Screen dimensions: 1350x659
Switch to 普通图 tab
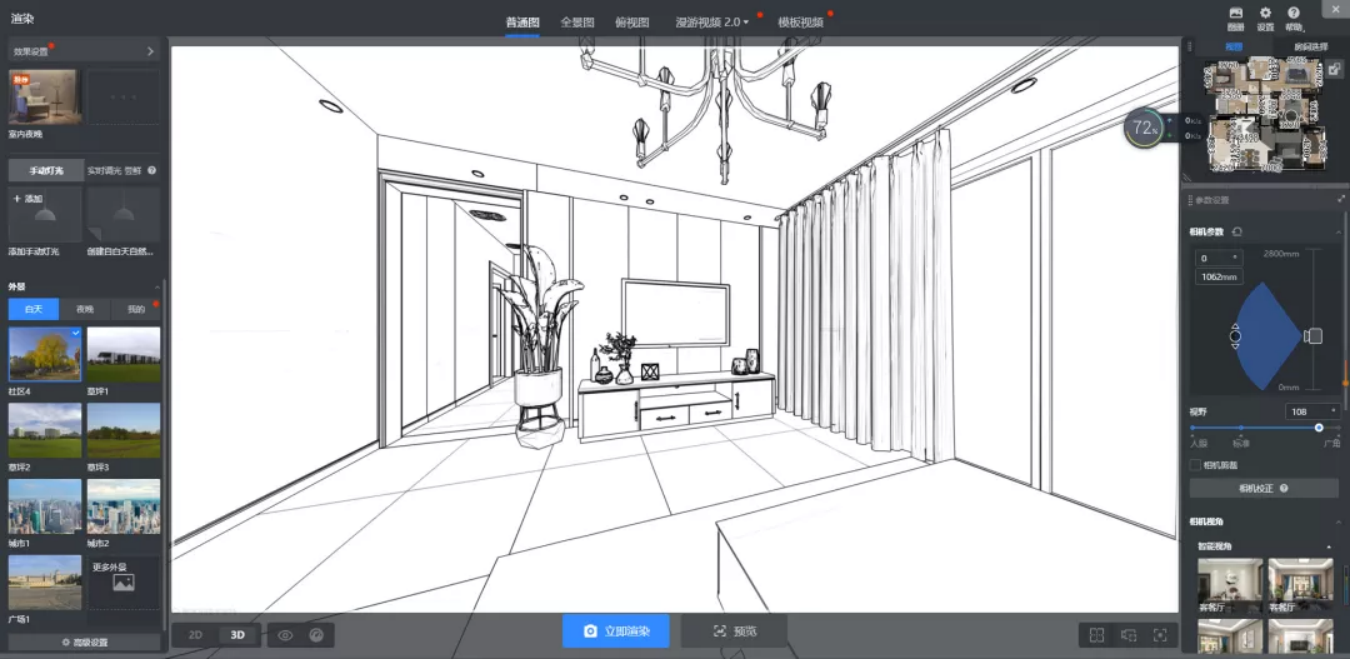pyautogui.click(x=522, y=22)
